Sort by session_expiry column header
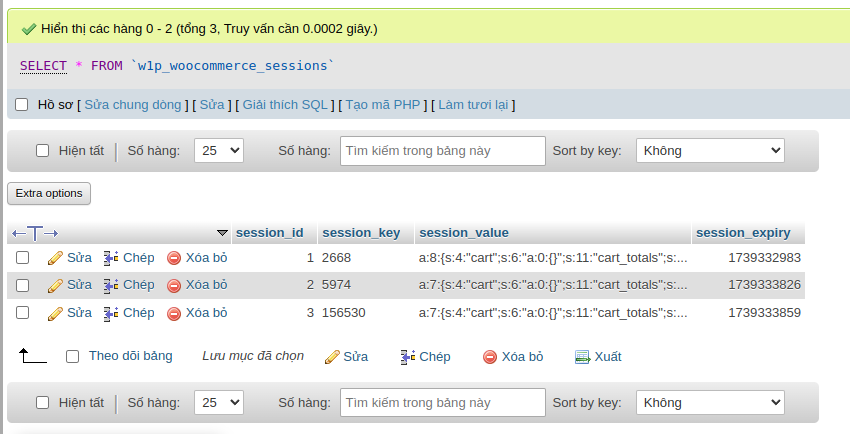Image resolution: width=850 pixels, height=434 pixels. point(743,233)
